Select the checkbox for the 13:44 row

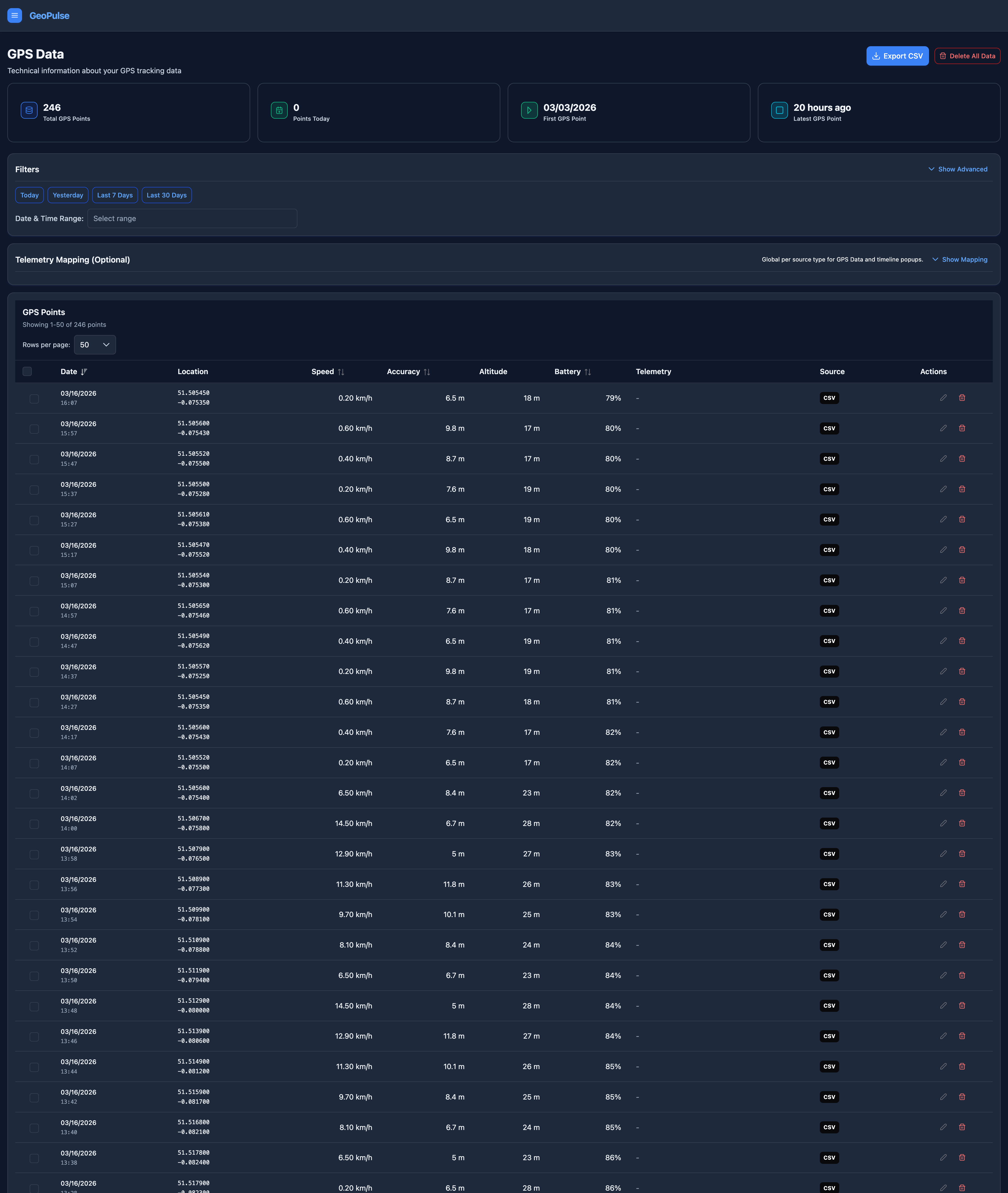tap(34, 1067)
